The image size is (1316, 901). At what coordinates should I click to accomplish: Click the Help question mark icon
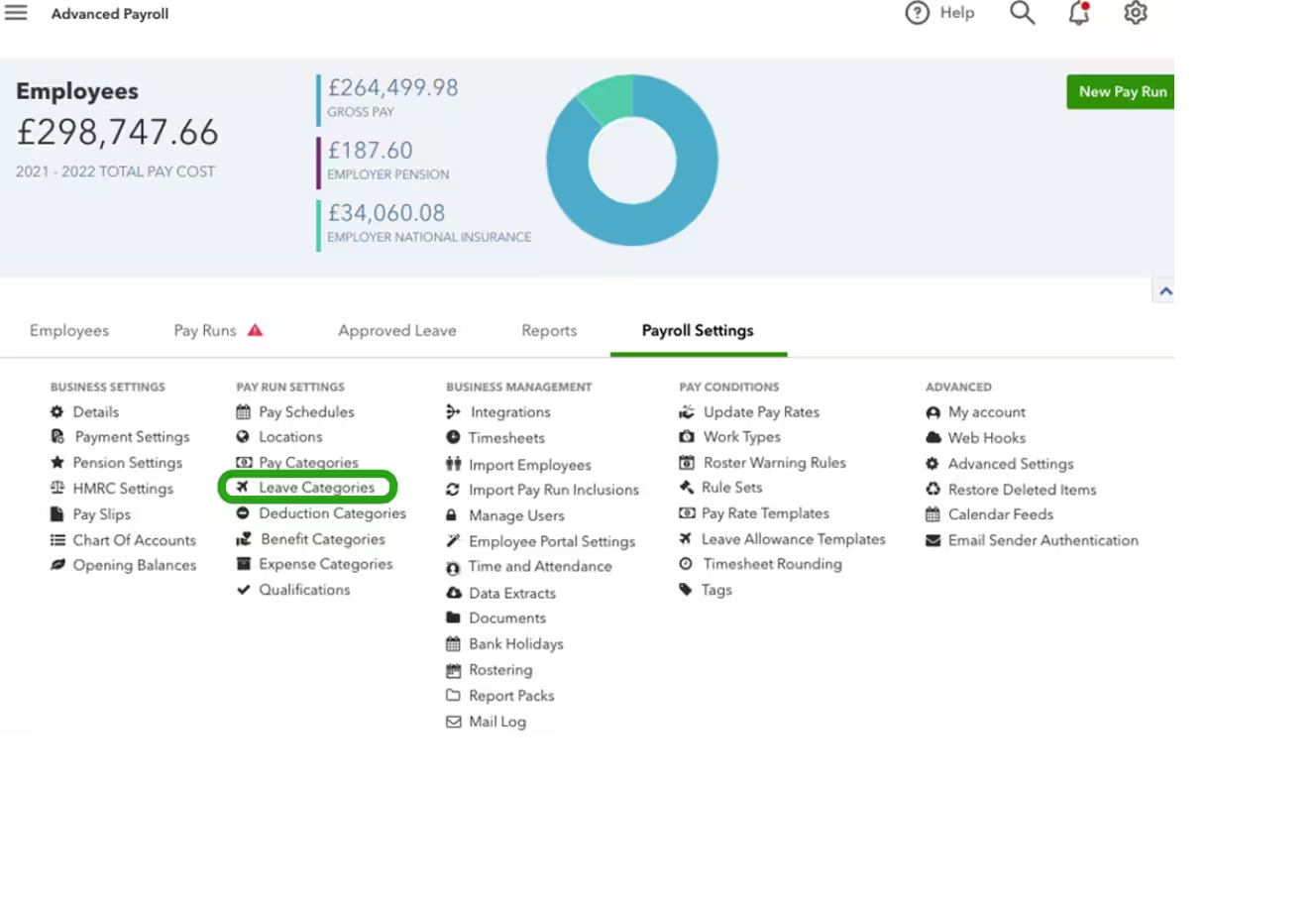tap(917, 13)
